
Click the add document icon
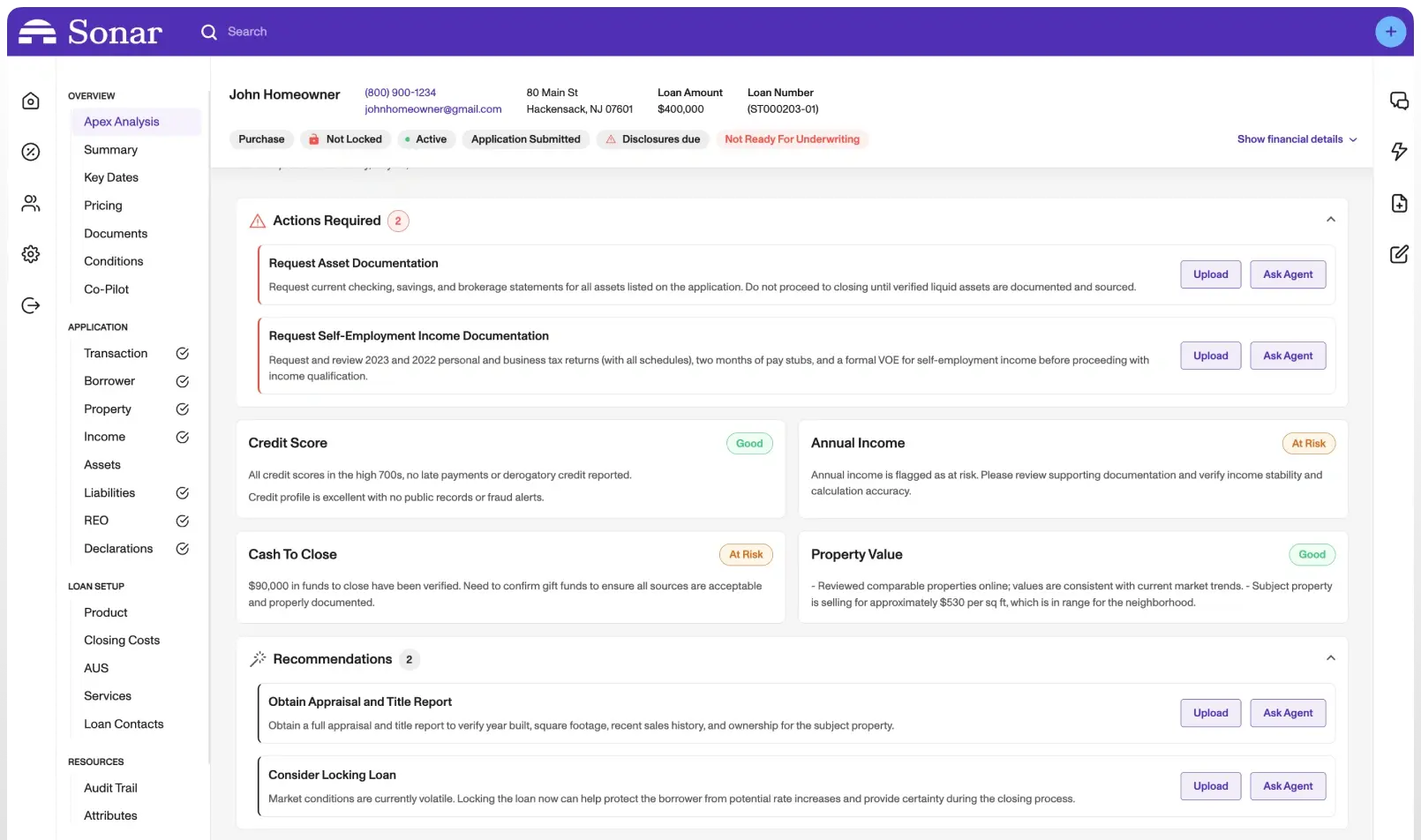[x=1399, y=203]
